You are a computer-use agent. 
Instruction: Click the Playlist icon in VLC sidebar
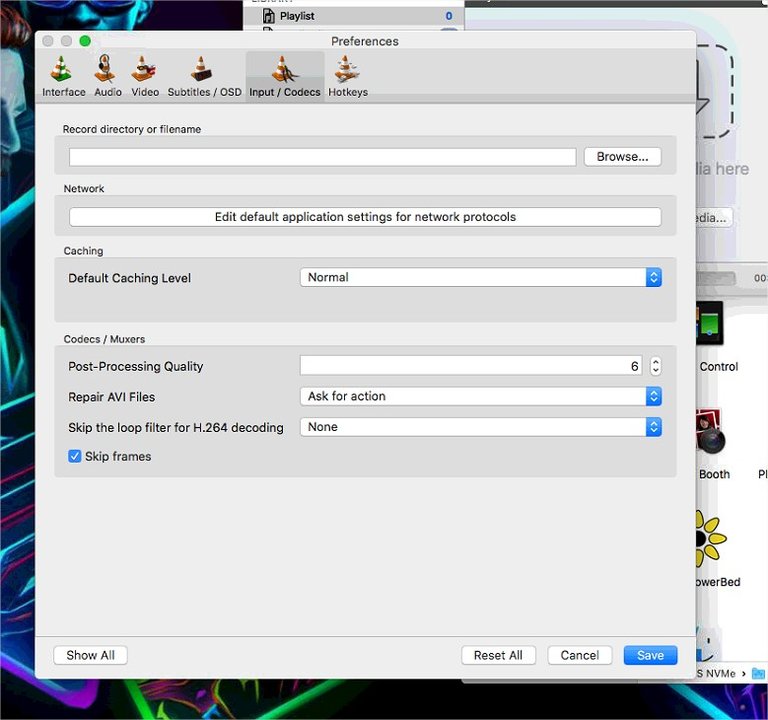[269, 16]
